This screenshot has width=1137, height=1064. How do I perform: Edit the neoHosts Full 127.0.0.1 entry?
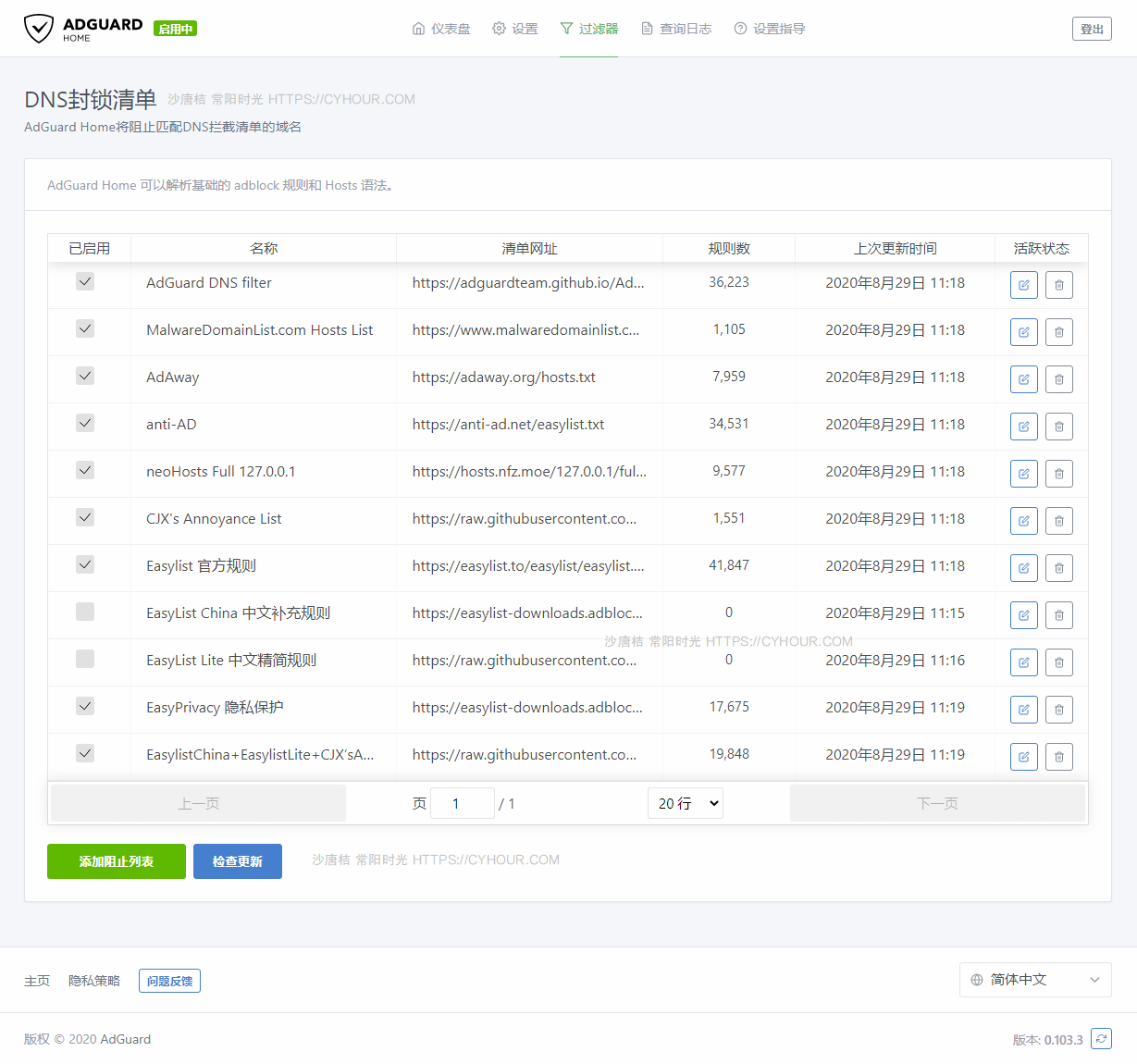pos(1024,474)
